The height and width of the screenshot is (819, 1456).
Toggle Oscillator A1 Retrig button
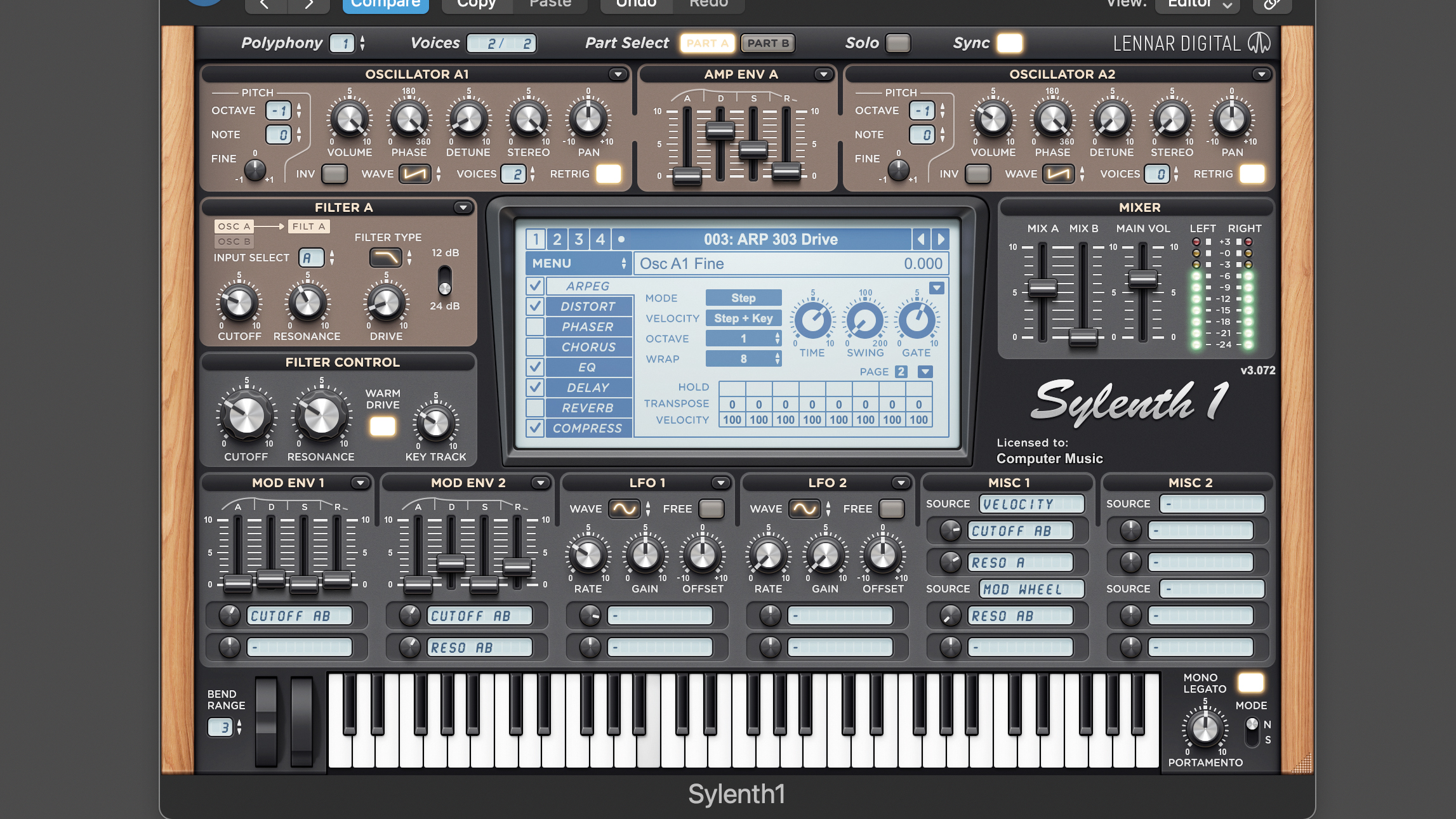(608, 174)
